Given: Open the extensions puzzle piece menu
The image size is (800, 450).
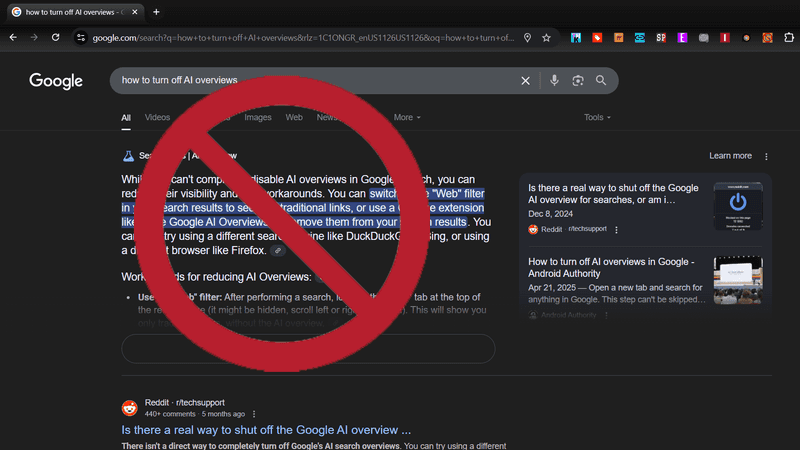Looking at the screenshot, I should 788,37.
